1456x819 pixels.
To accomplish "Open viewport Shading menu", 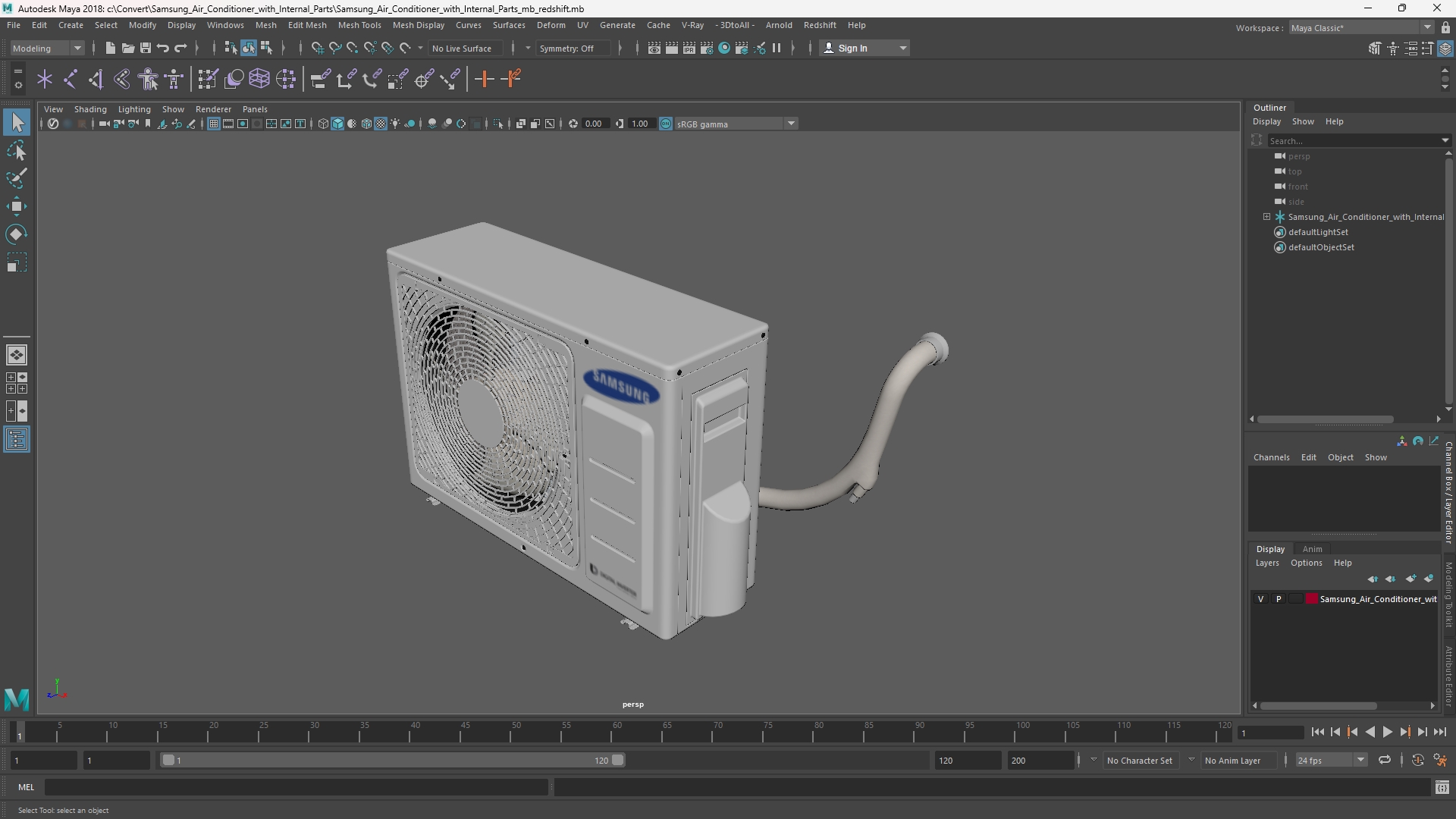I will click(90, 109).
